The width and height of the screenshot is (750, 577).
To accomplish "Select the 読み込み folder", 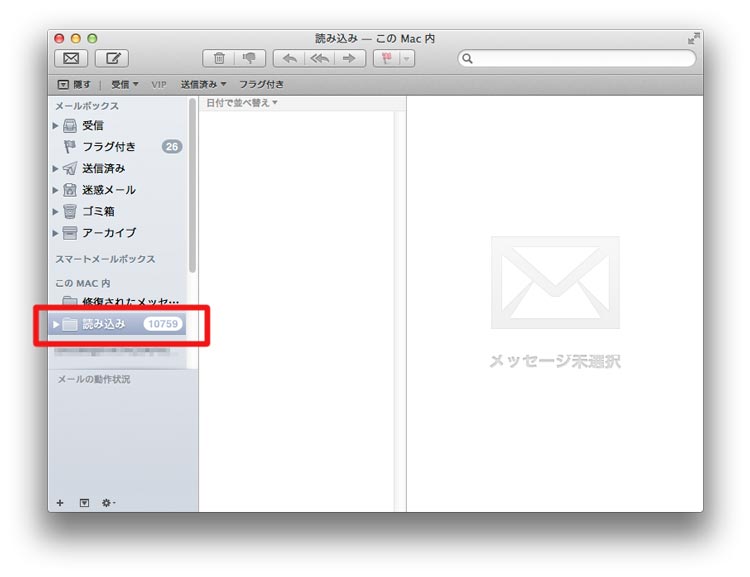I will (104, 324).
